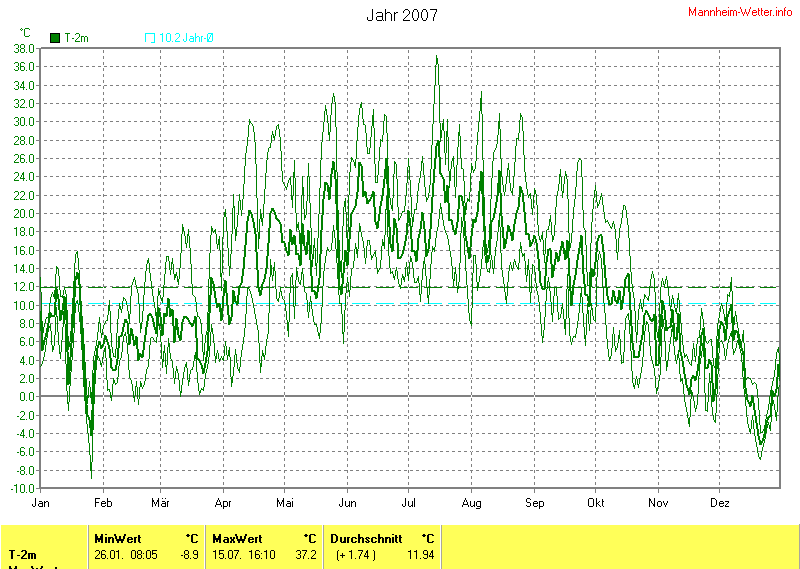Open the Mannheim-Wetter.info link
The image size is (800, 569).
[740, 11]
